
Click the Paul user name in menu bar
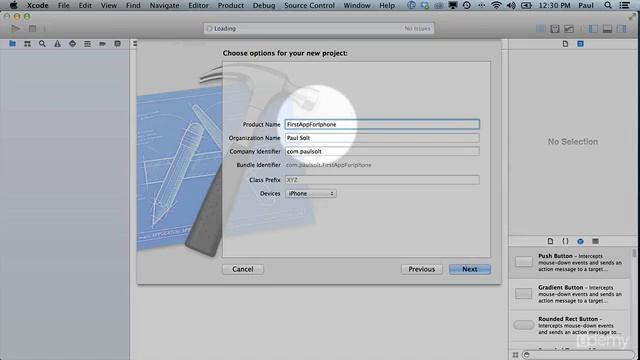(586, 5)
